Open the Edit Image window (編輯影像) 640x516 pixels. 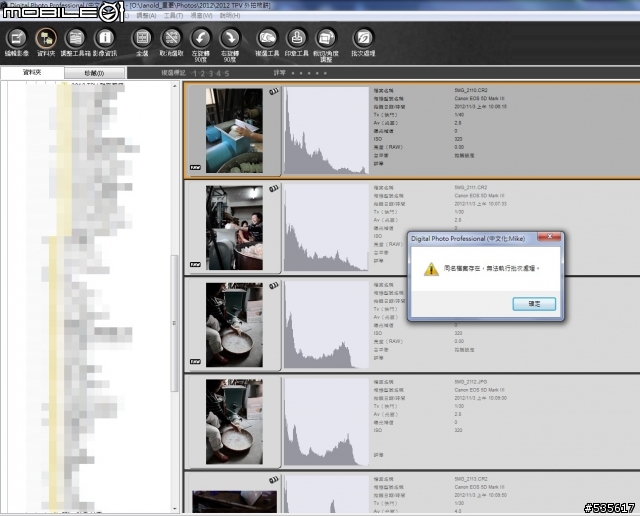[x=16, y=42]
